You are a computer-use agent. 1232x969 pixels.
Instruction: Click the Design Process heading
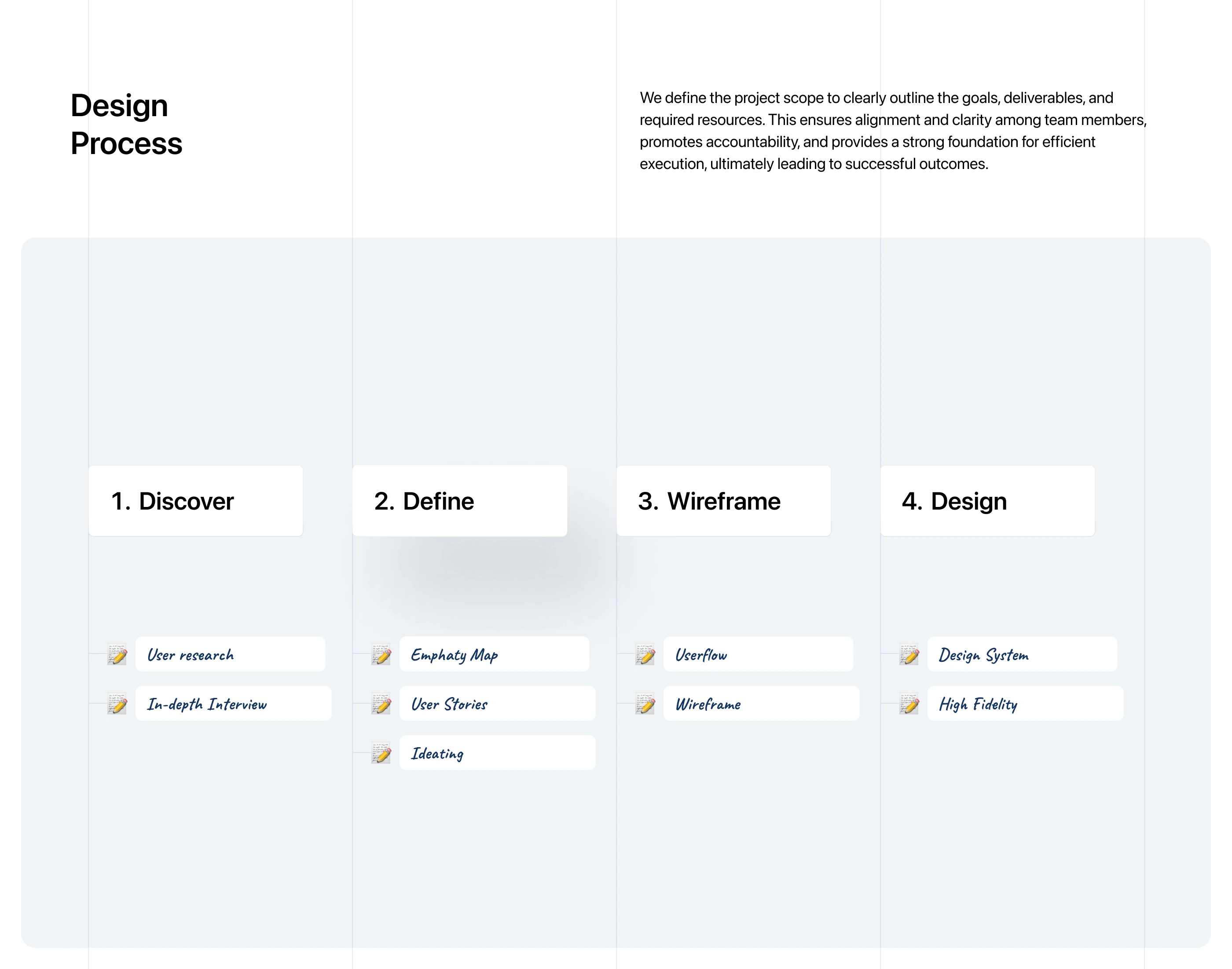[x=126, y=124]
